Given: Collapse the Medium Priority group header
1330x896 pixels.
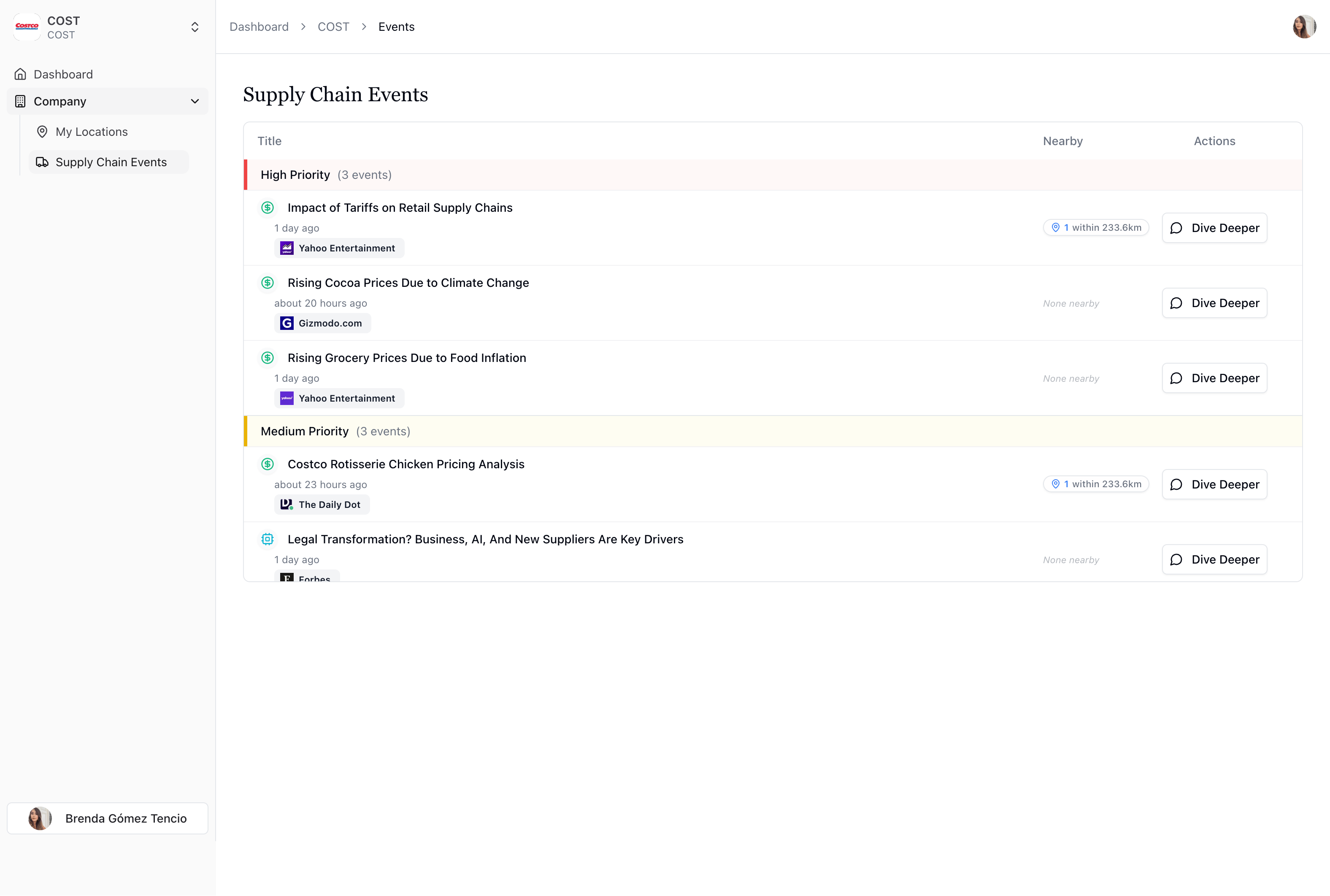Looking at the screenshot, I should [x=773, y=432].
